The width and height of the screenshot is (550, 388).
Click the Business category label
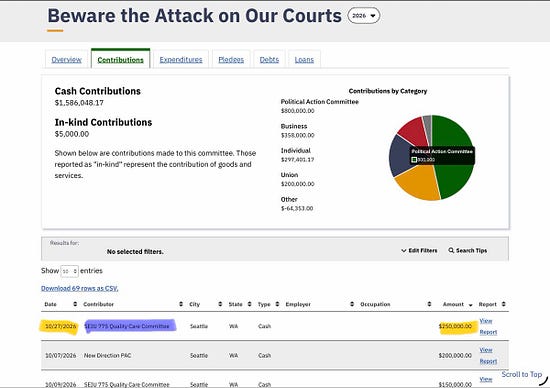pyautogui.click(x=294, y=126)
